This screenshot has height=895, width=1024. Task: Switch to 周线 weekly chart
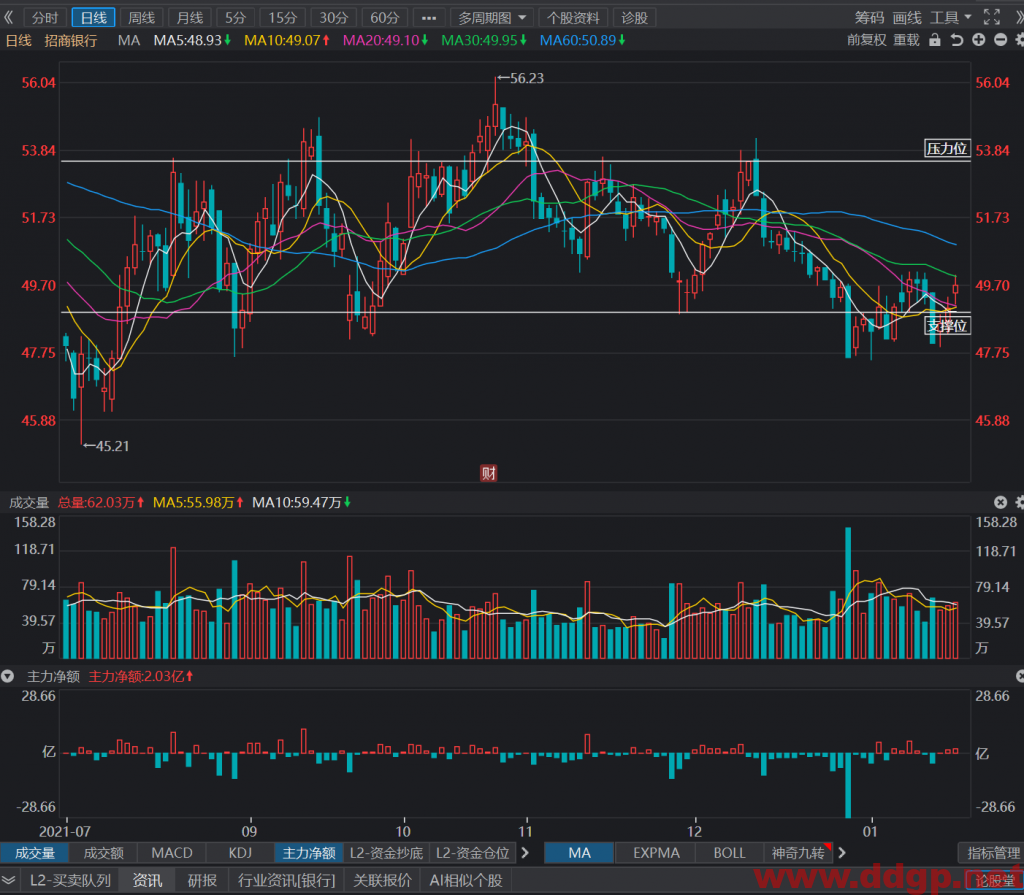[x=141, y=18]
